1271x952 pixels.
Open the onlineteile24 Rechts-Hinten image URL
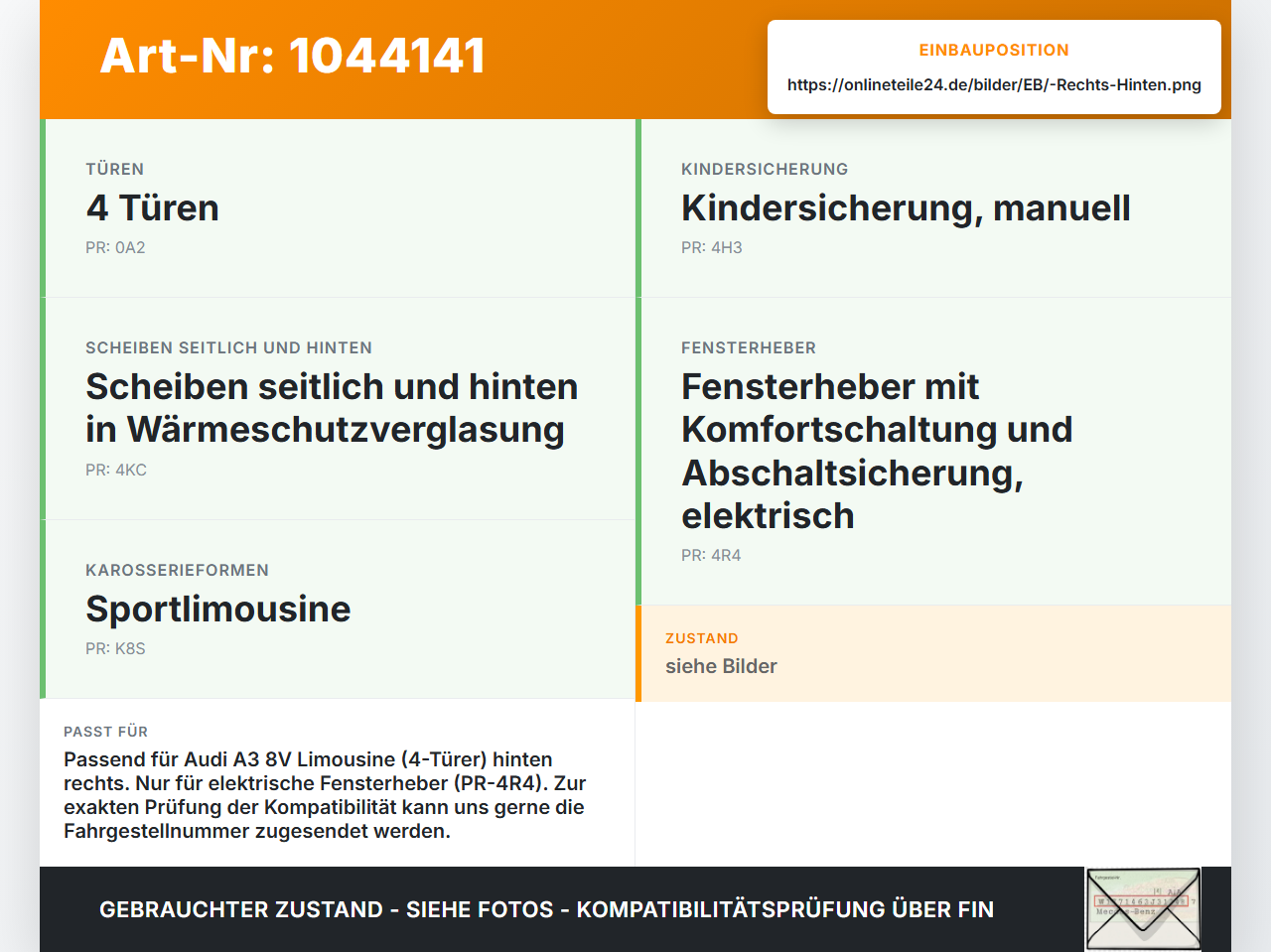(x=994, y=85)
